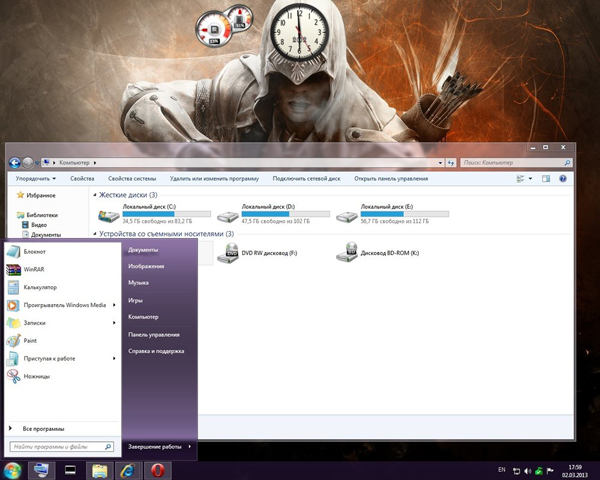Viewport: 600px width, 480px height.
Task: Click Все программы
Action: click(x=43, y=429)
